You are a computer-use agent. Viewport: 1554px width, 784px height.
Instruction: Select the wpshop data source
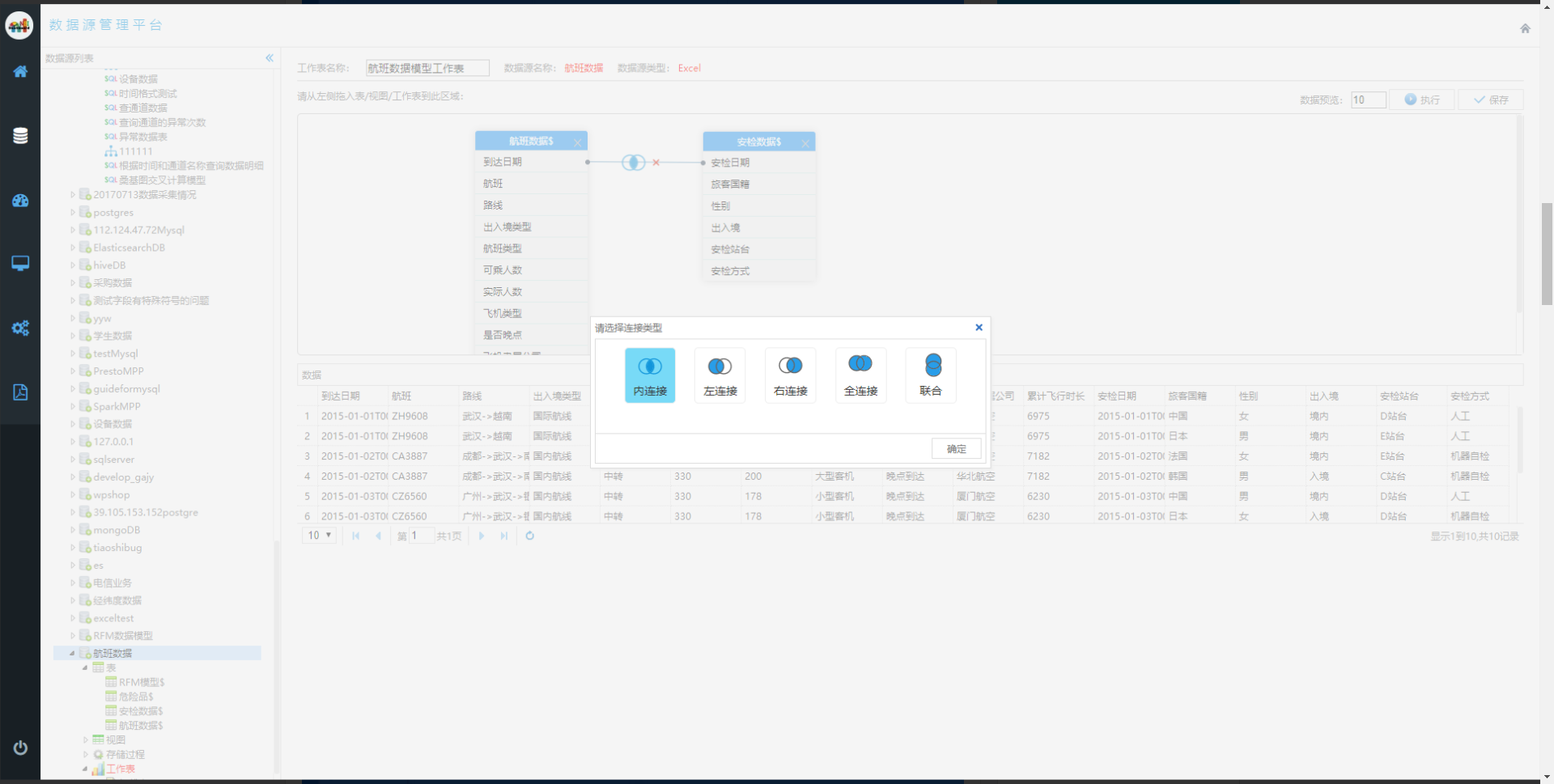point(112,495)
